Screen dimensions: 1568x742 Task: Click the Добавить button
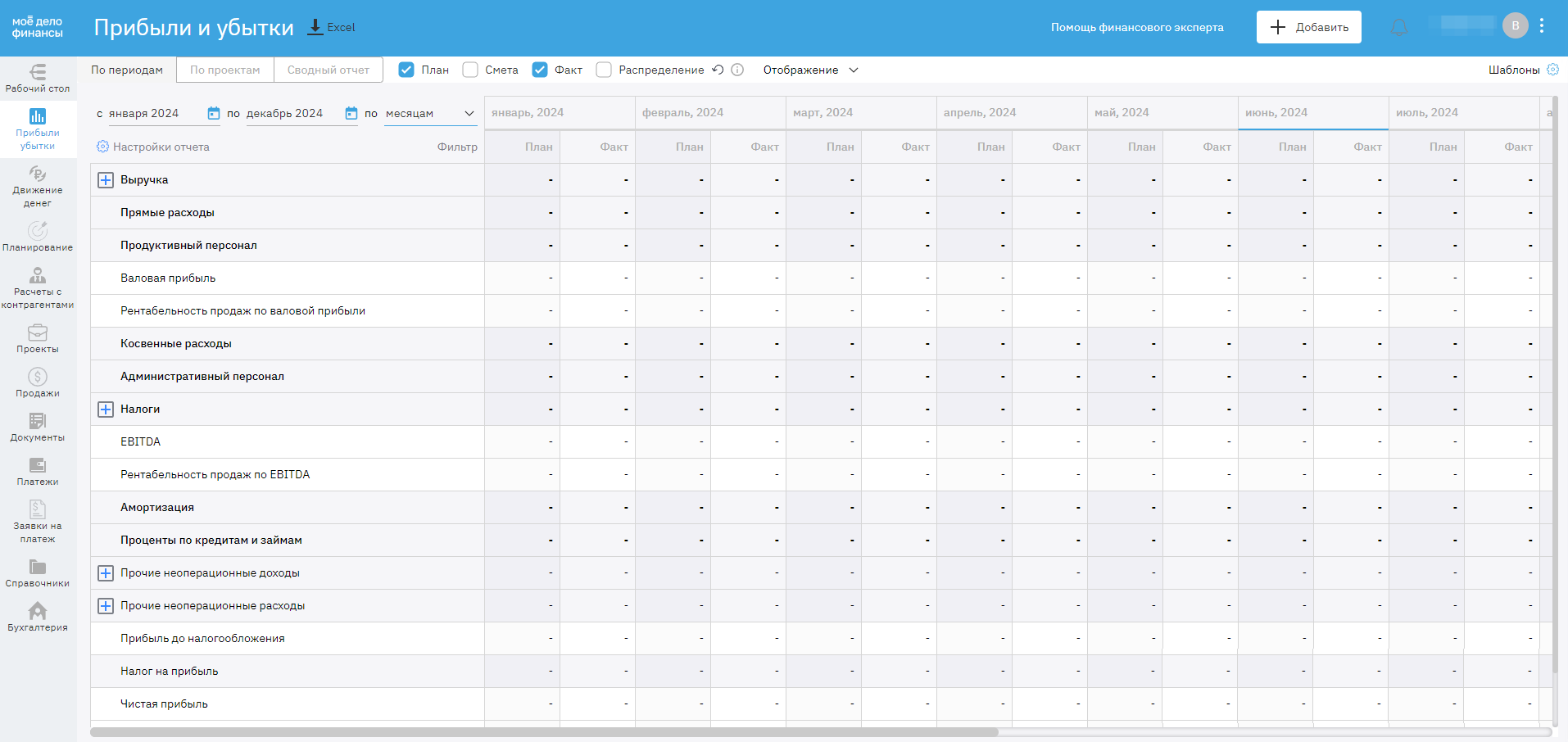[x=1308, y=27]
